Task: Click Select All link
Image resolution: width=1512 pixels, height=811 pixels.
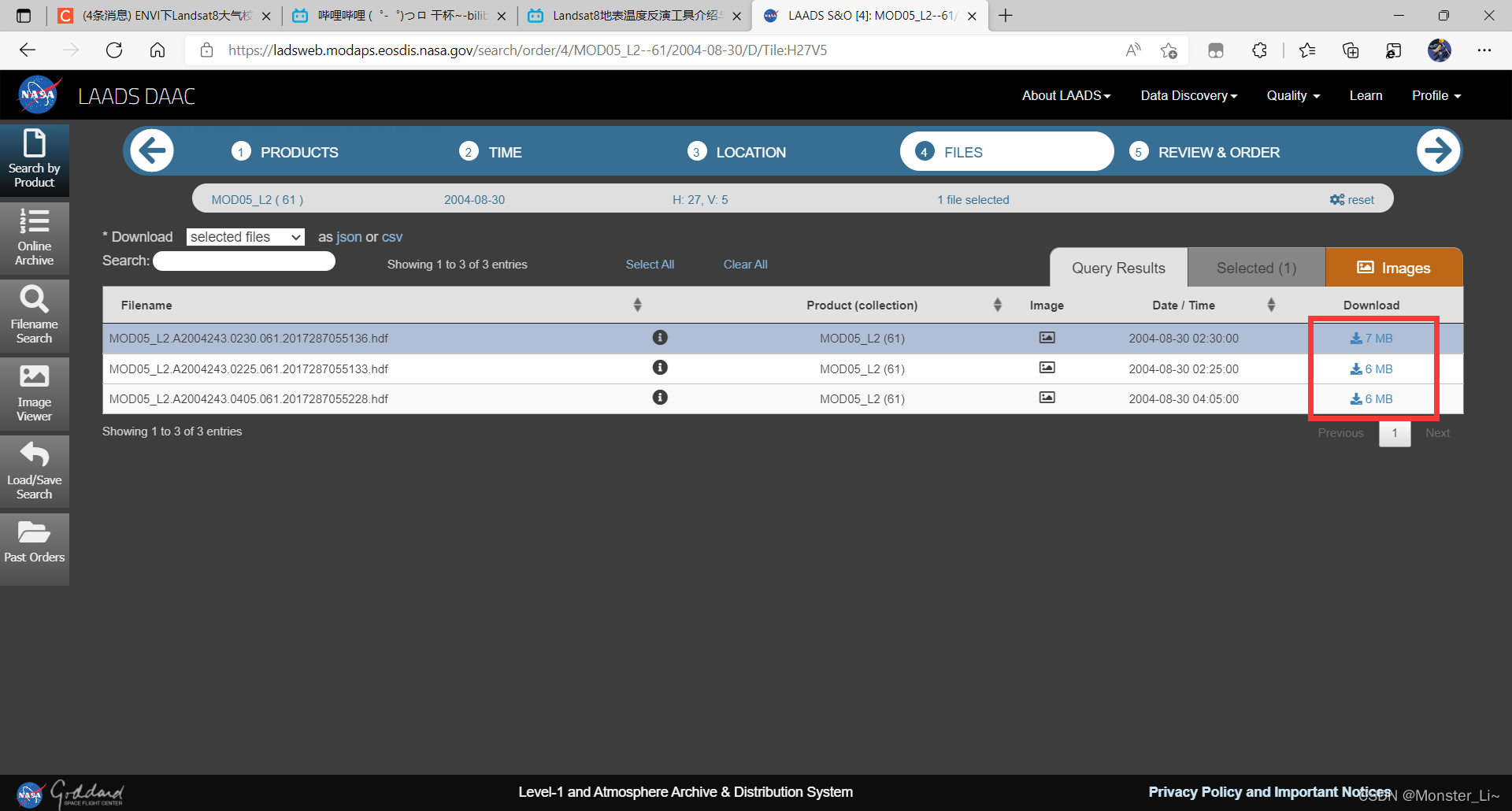Action: 650,265
